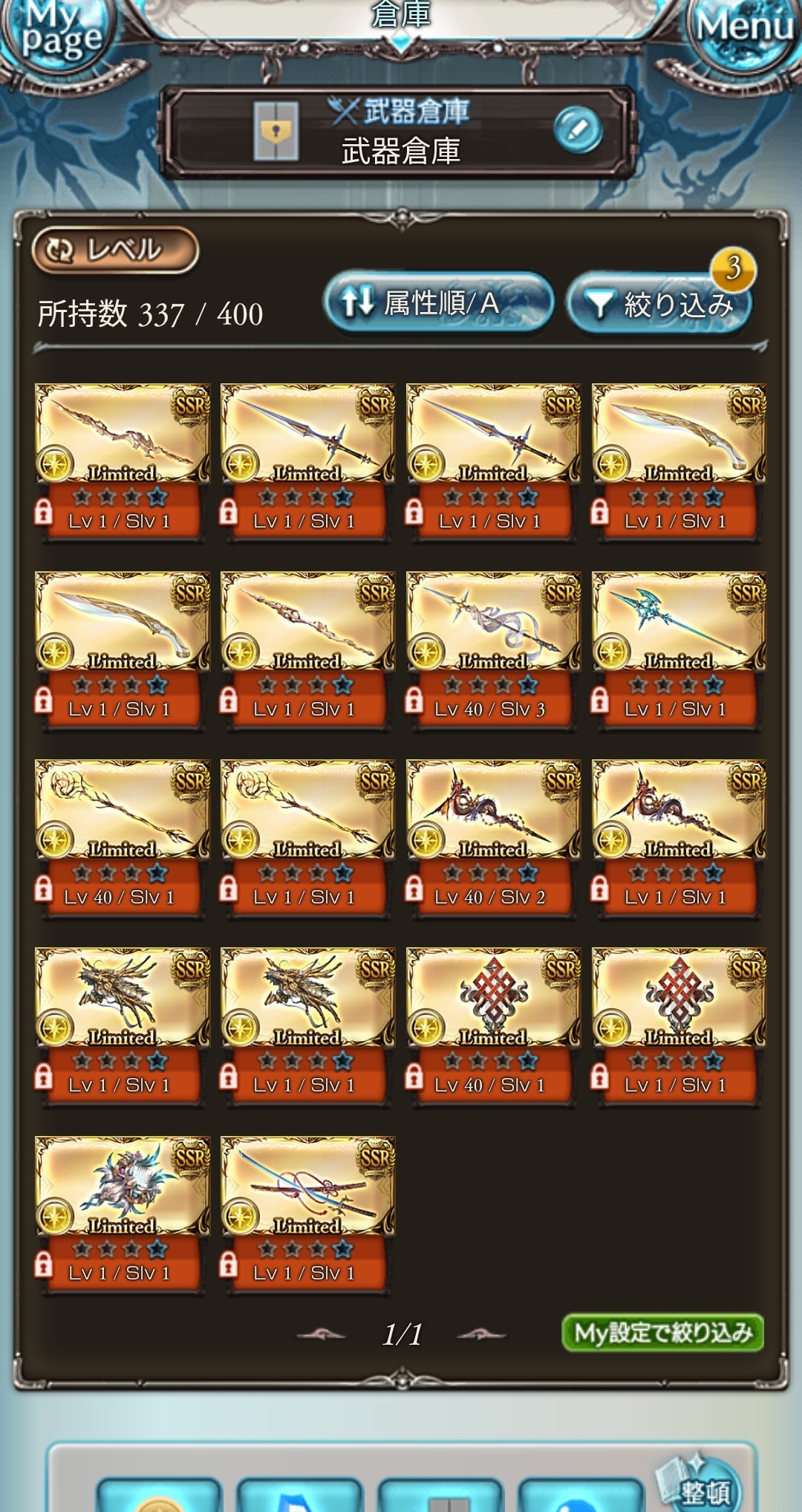The image size is (802, 1512).
Task: Toggle lock on first Limited weapon
Action: pos(43,511)
